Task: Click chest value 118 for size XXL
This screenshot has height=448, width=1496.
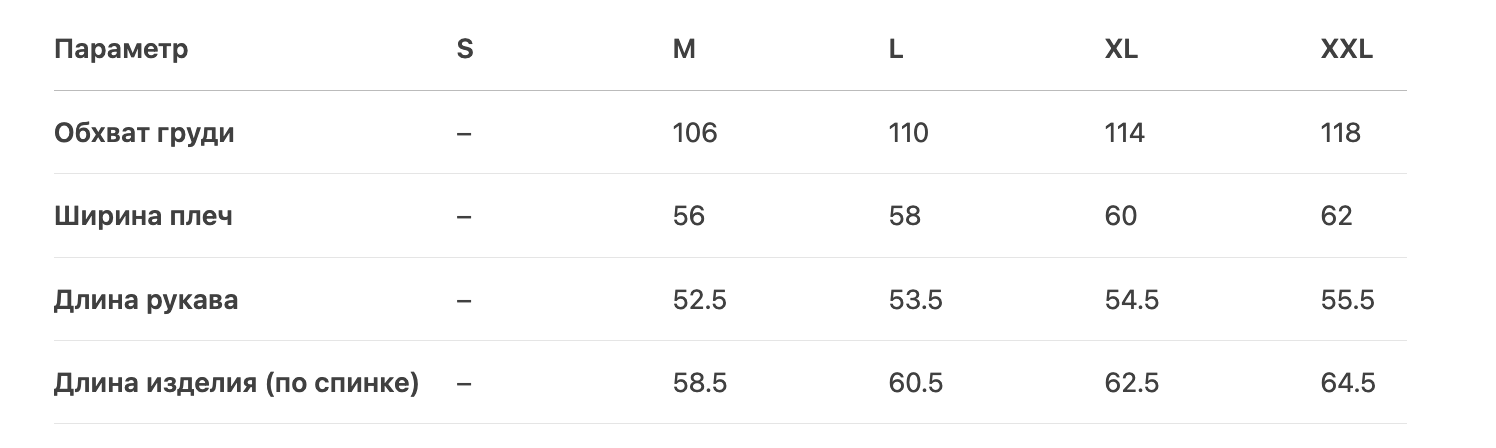Action: coord(1341,133)
